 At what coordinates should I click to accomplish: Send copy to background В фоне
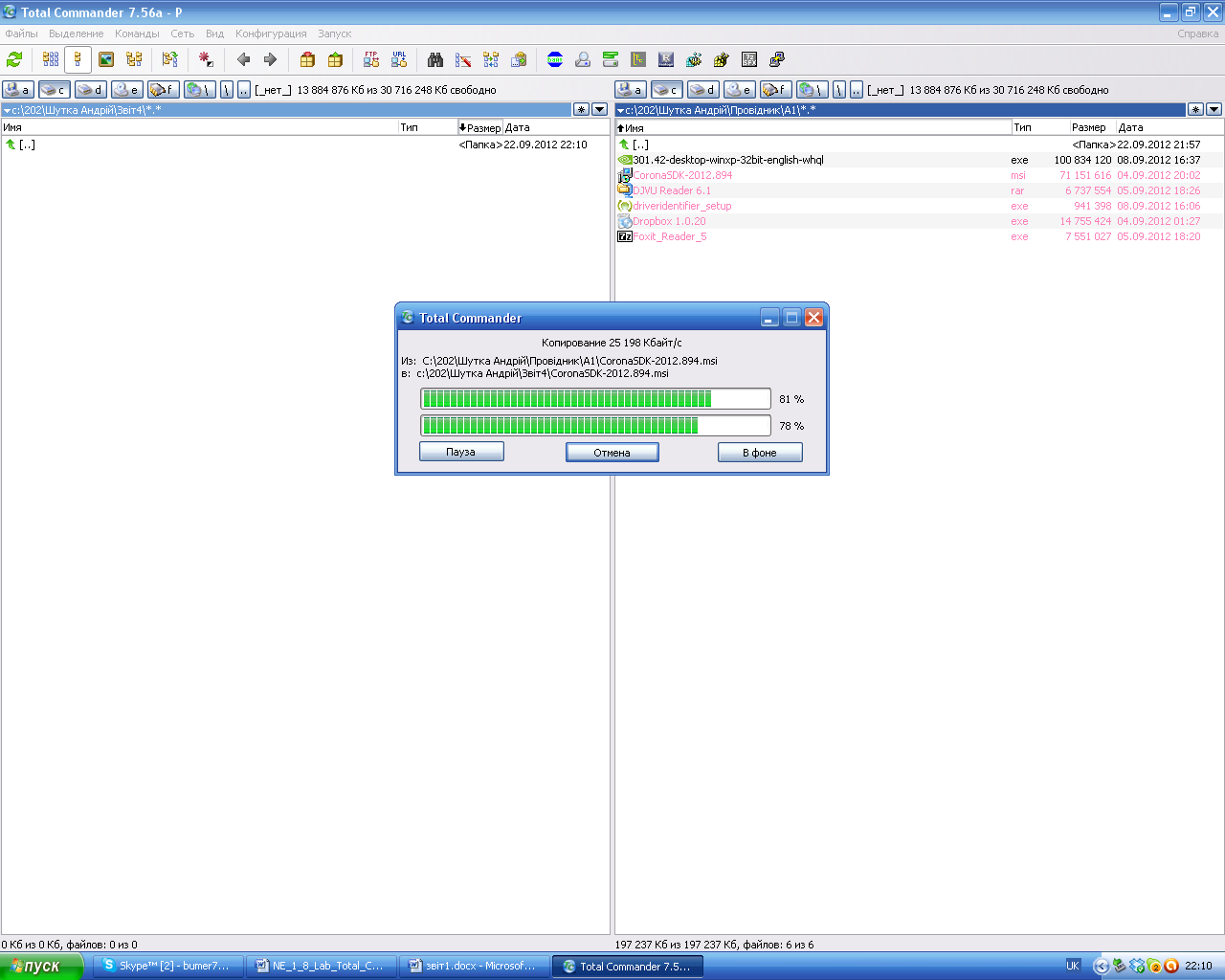coord(760,453)
